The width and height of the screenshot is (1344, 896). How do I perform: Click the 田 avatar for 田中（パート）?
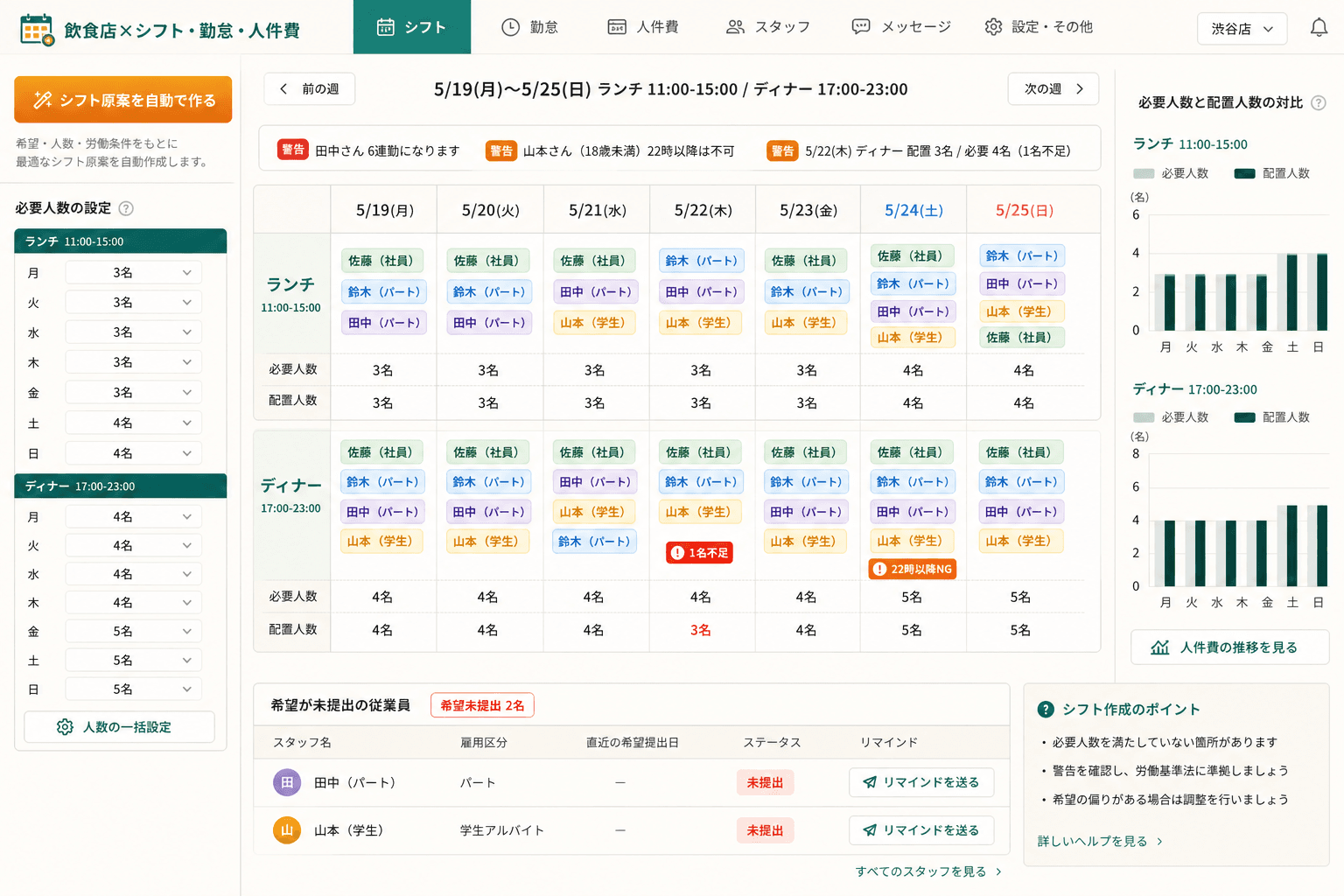click(287, 782)
